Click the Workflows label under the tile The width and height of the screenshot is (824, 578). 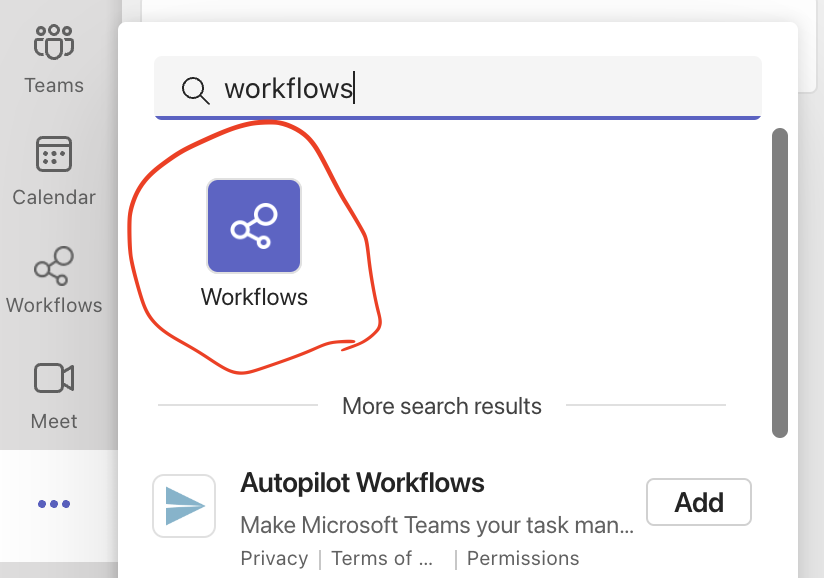click(254, 297)
